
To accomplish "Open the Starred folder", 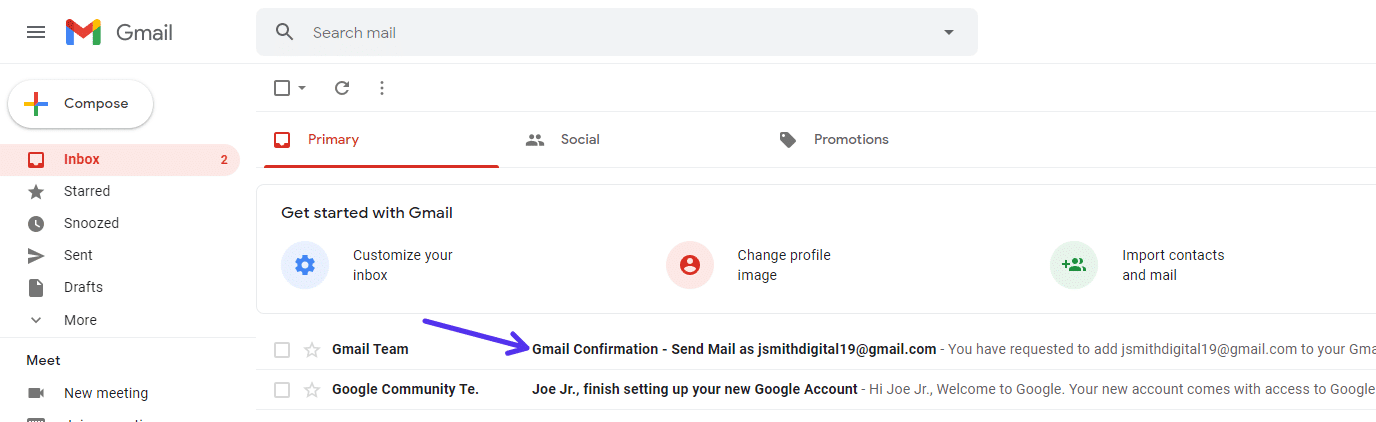I will click(x=87, y=191).
